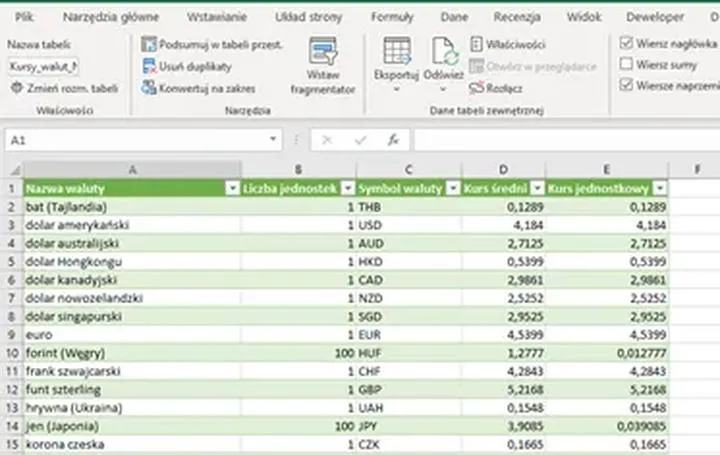Select the cell containing euro
The width and height of the screenshot is (720, 455).
pyautogui.click(x=130, y=334)
